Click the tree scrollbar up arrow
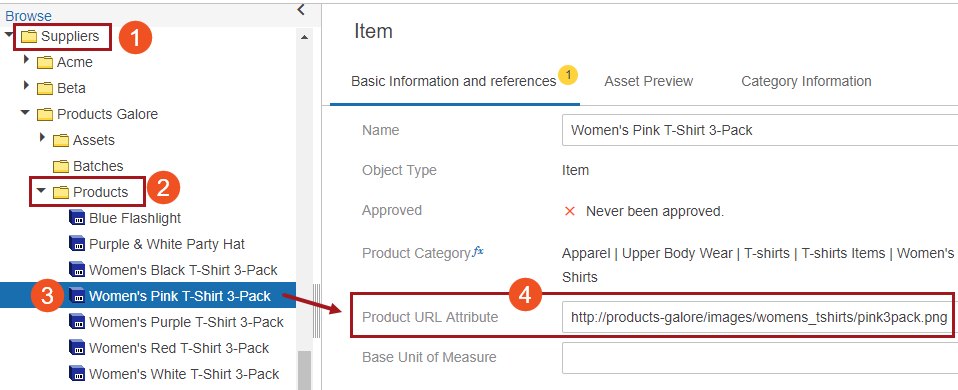This screenshot has height=390, width=958. (304, 37)
